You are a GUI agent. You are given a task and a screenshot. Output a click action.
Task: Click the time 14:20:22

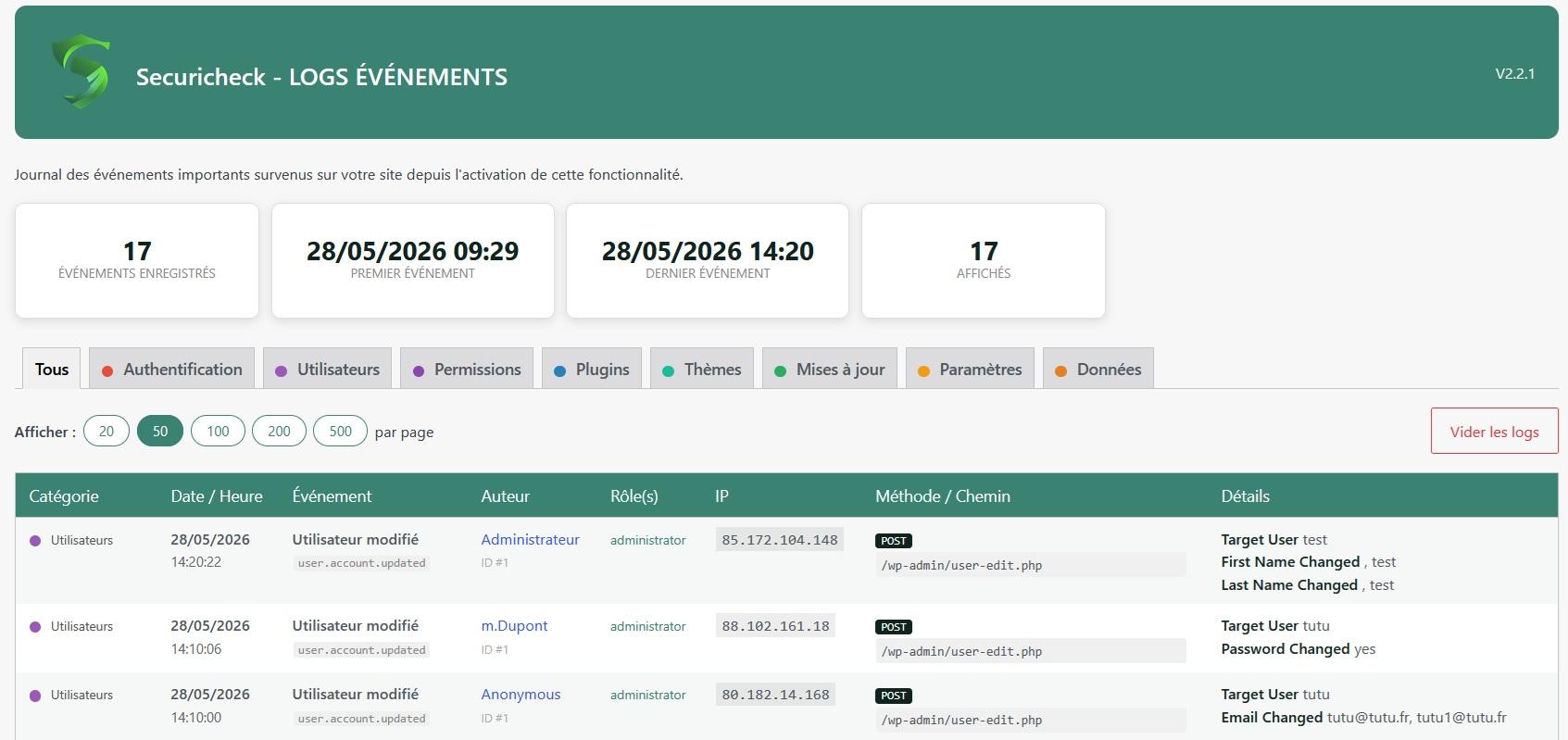[196, 562]
